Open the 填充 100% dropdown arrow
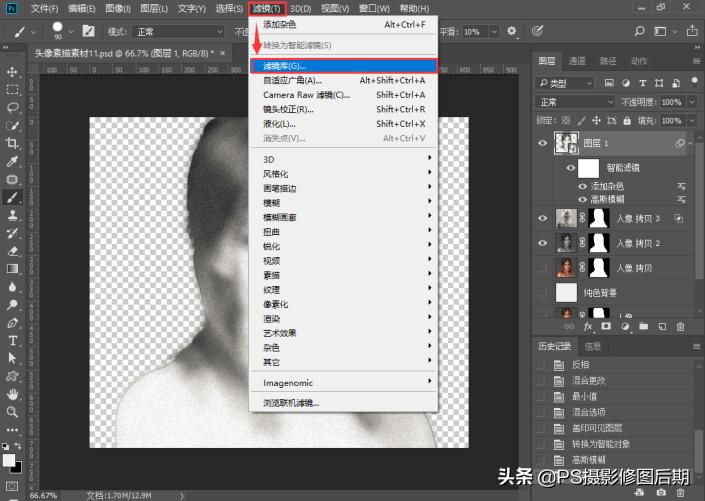The height and width of the screenshot is (501, 705). click(x=693, y=121)
